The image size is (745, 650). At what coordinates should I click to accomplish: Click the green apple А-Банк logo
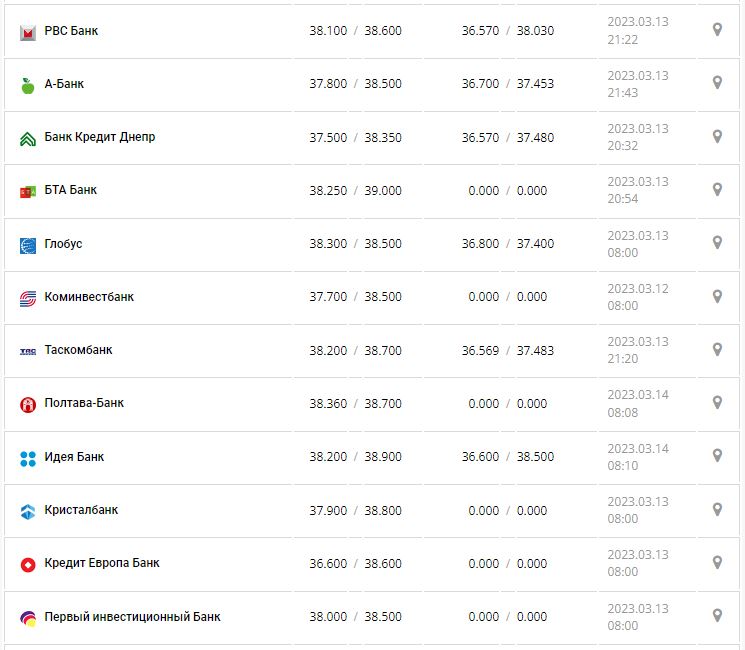point(28,85)
